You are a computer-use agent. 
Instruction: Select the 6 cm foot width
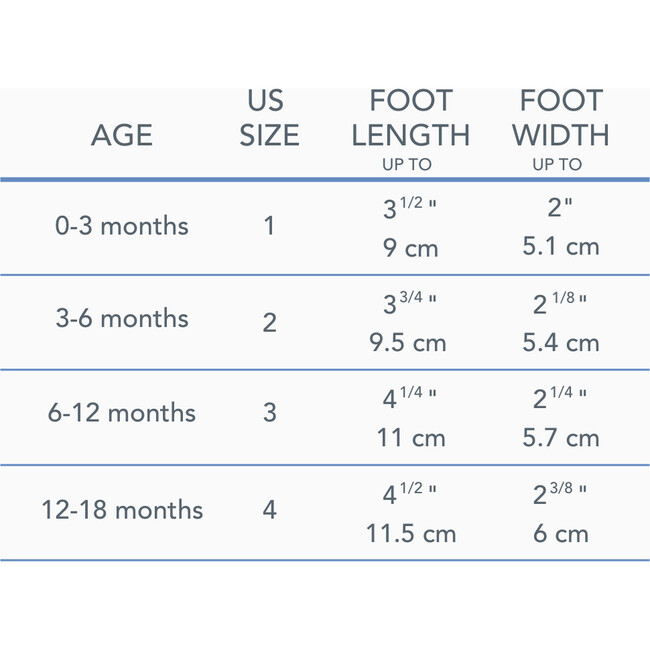click(x=561, y=534)
